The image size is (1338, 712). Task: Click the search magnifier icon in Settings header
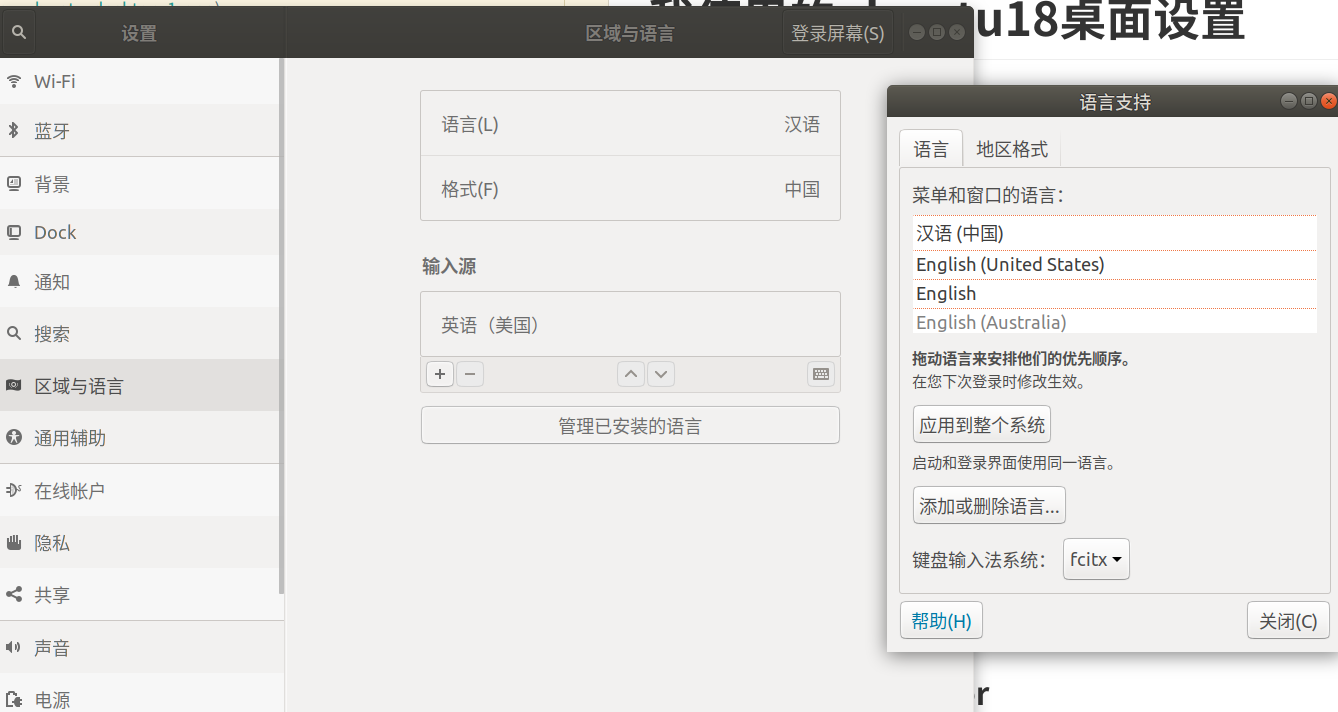click(18, 33)
